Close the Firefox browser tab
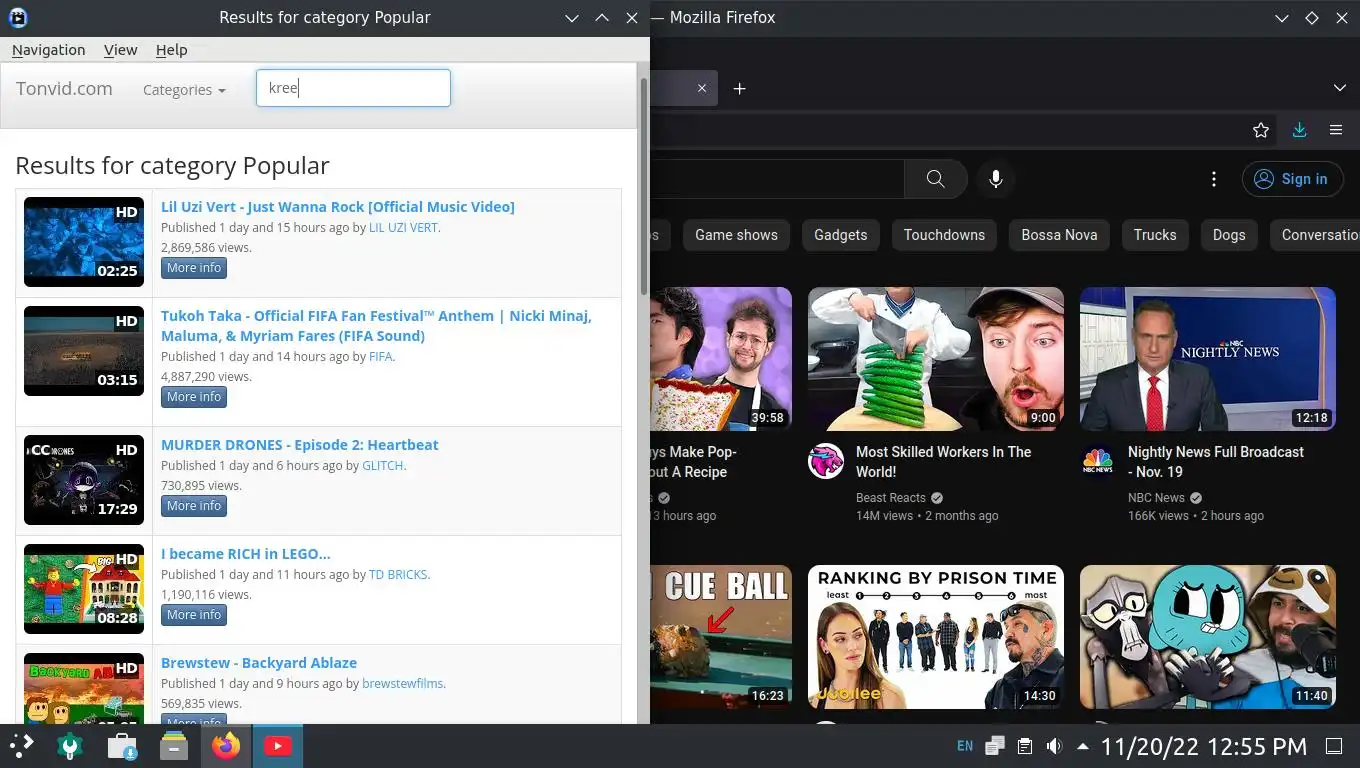 pyautogui.click(x=702, y=88)
